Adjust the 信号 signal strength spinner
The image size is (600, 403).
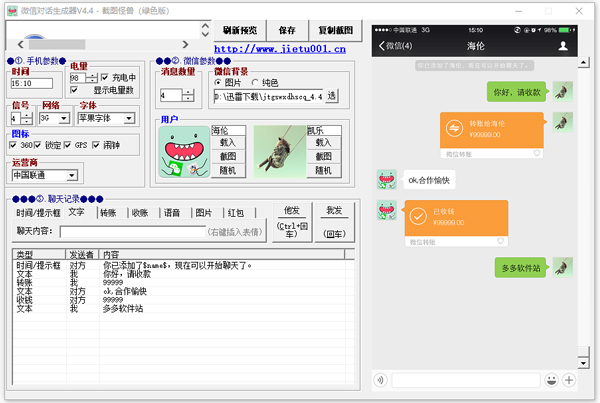tap(26, 118)
